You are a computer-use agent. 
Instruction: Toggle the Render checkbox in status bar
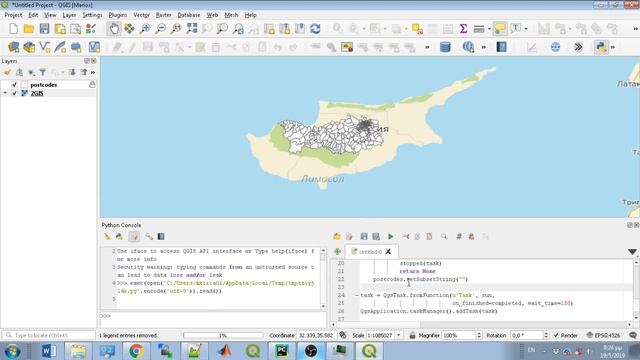[x=556, y=335]
